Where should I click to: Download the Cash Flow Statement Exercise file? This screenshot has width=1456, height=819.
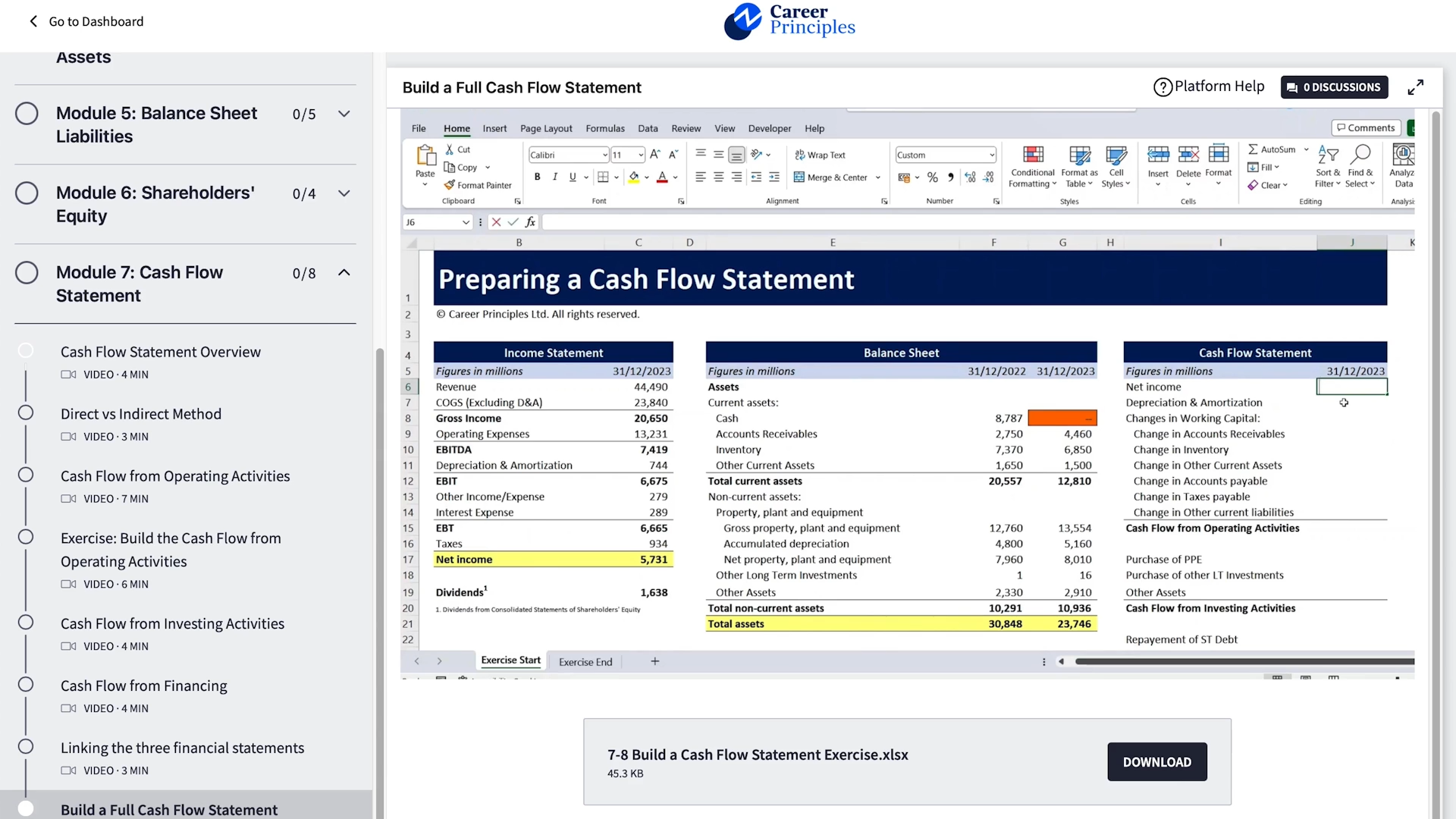(1156, 762)
